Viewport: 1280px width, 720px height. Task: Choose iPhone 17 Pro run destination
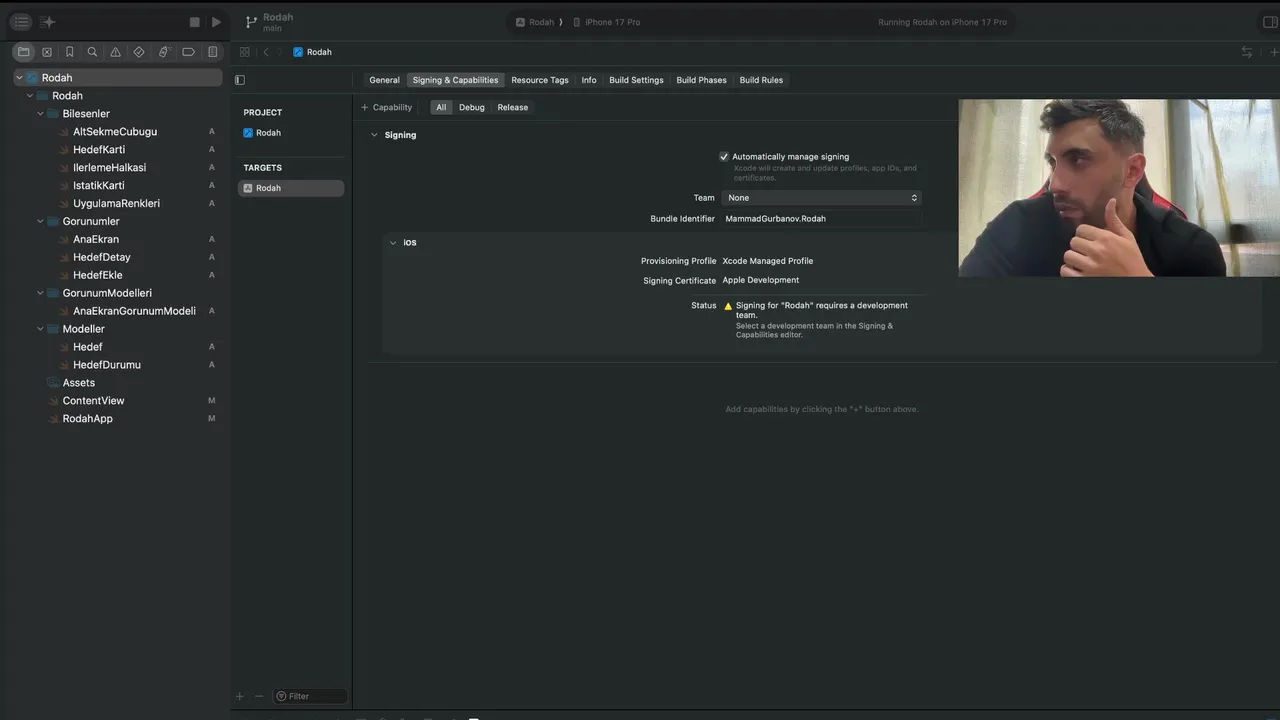607,22
